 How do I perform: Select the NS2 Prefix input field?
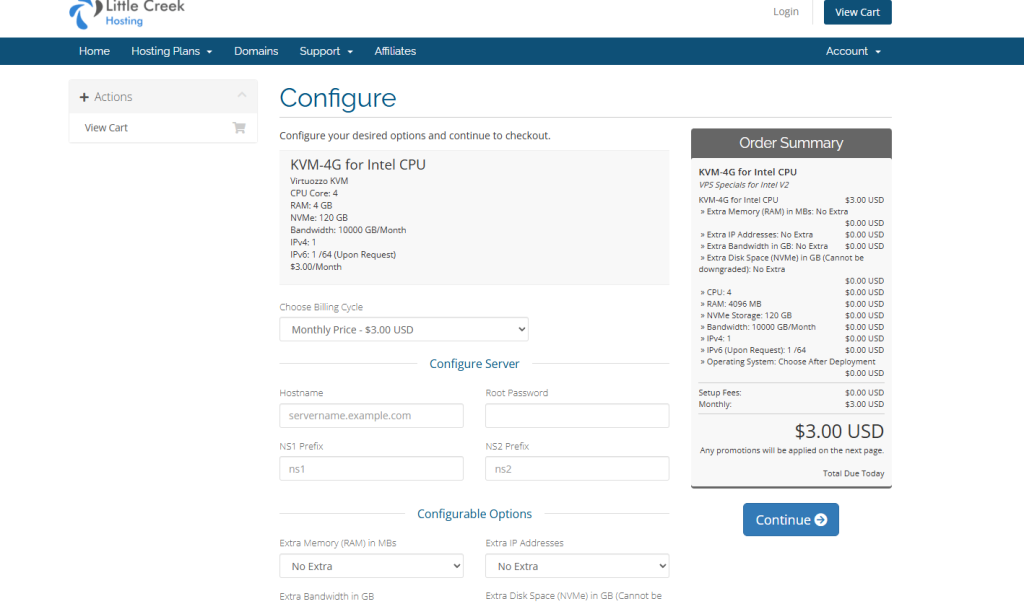[x=577, y=469]
